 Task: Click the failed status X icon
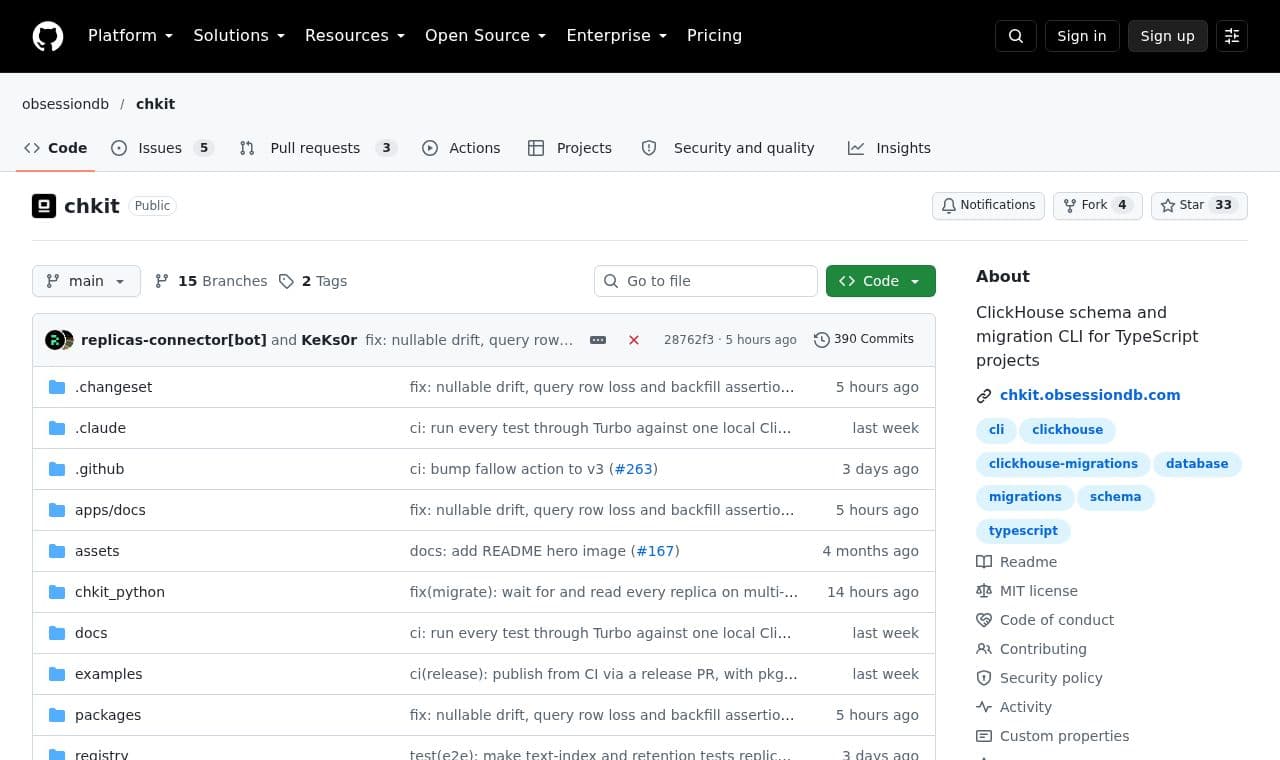pyautogui.click(x=634, y=340)
